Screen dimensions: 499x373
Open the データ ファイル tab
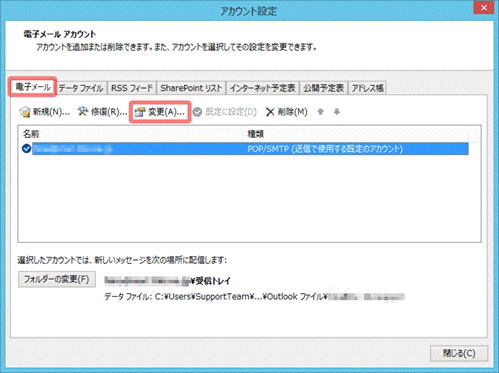pyautogui.click(x=81, y=88)
